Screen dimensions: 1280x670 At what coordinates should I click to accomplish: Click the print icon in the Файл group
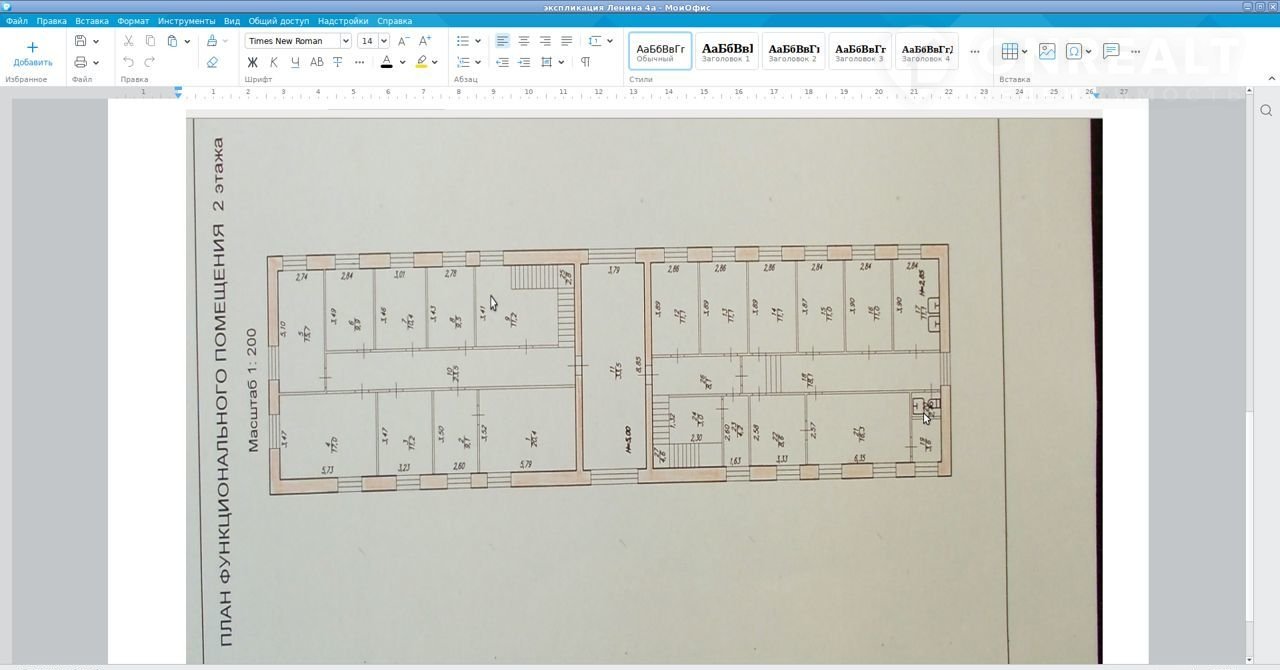coord(81,62)
